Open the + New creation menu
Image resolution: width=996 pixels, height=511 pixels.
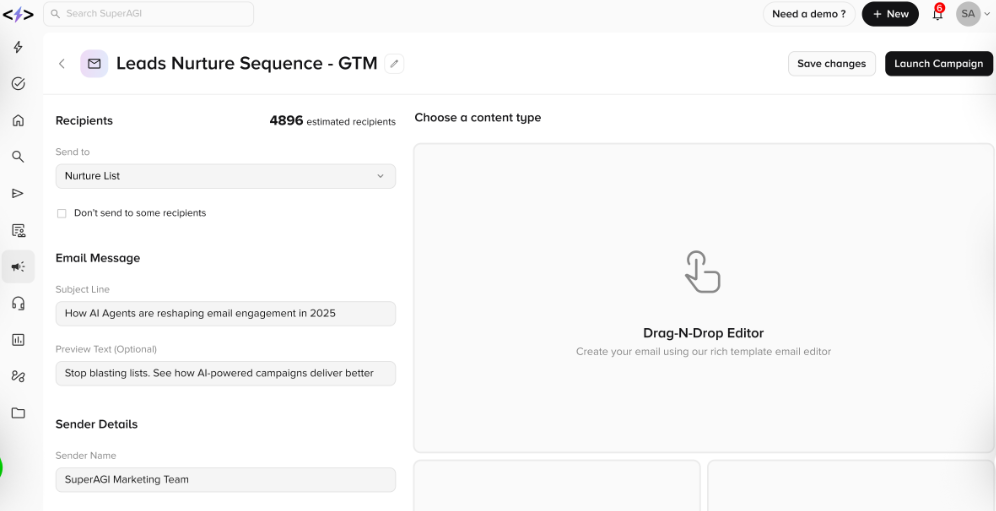pos(890,14)
